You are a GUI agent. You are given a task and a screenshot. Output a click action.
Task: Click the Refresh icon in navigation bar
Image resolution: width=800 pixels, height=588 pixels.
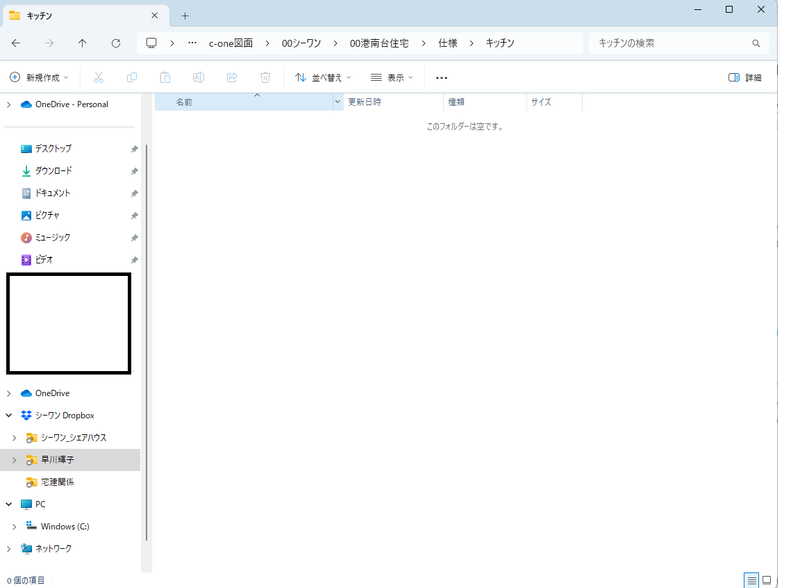click(116, 44)
